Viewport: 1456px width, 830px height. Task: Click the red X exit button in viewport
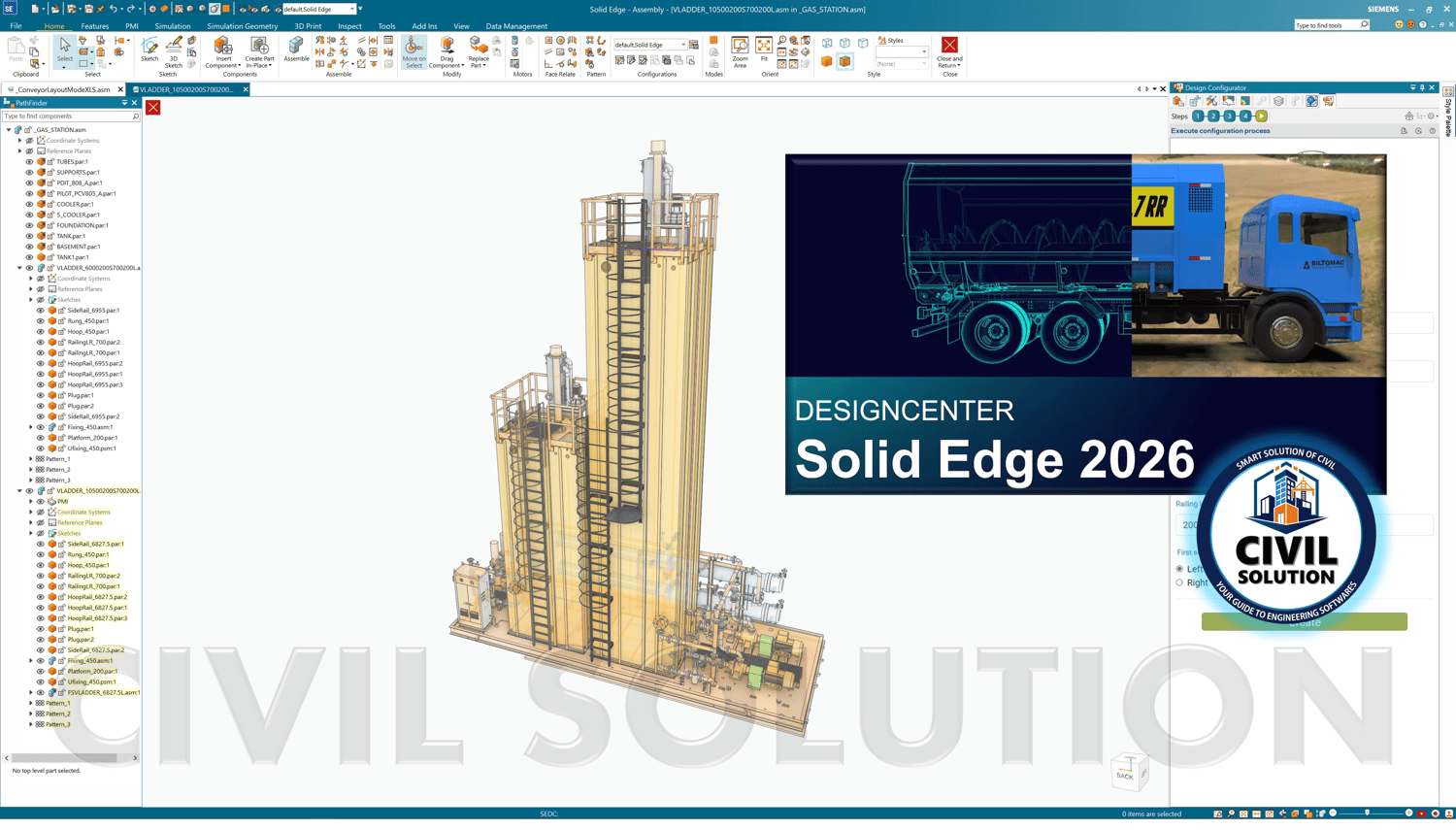[153, 107]
